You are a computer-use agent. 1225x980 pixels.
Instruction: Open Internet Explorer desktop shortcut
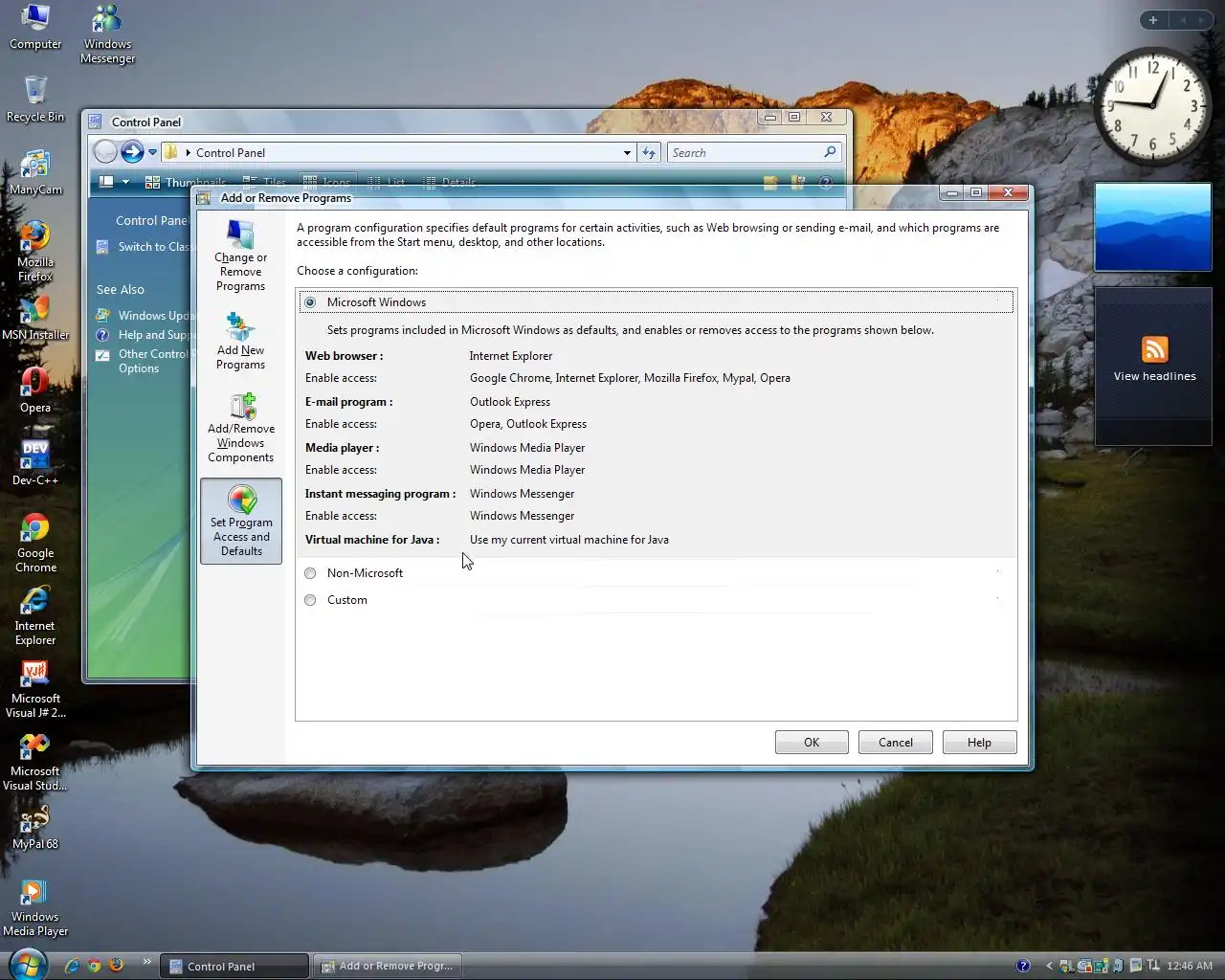tap(35, 615)
